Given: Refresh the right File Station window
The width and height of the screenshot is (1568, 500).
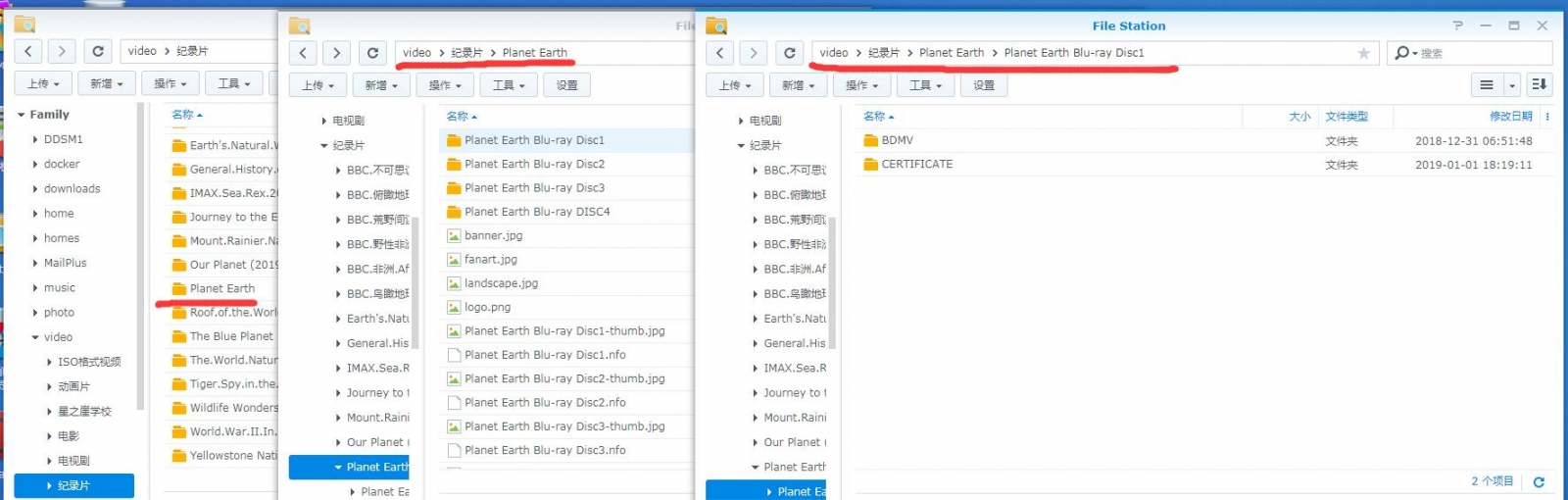Looking at the screenshot, I should pos(790,53).
